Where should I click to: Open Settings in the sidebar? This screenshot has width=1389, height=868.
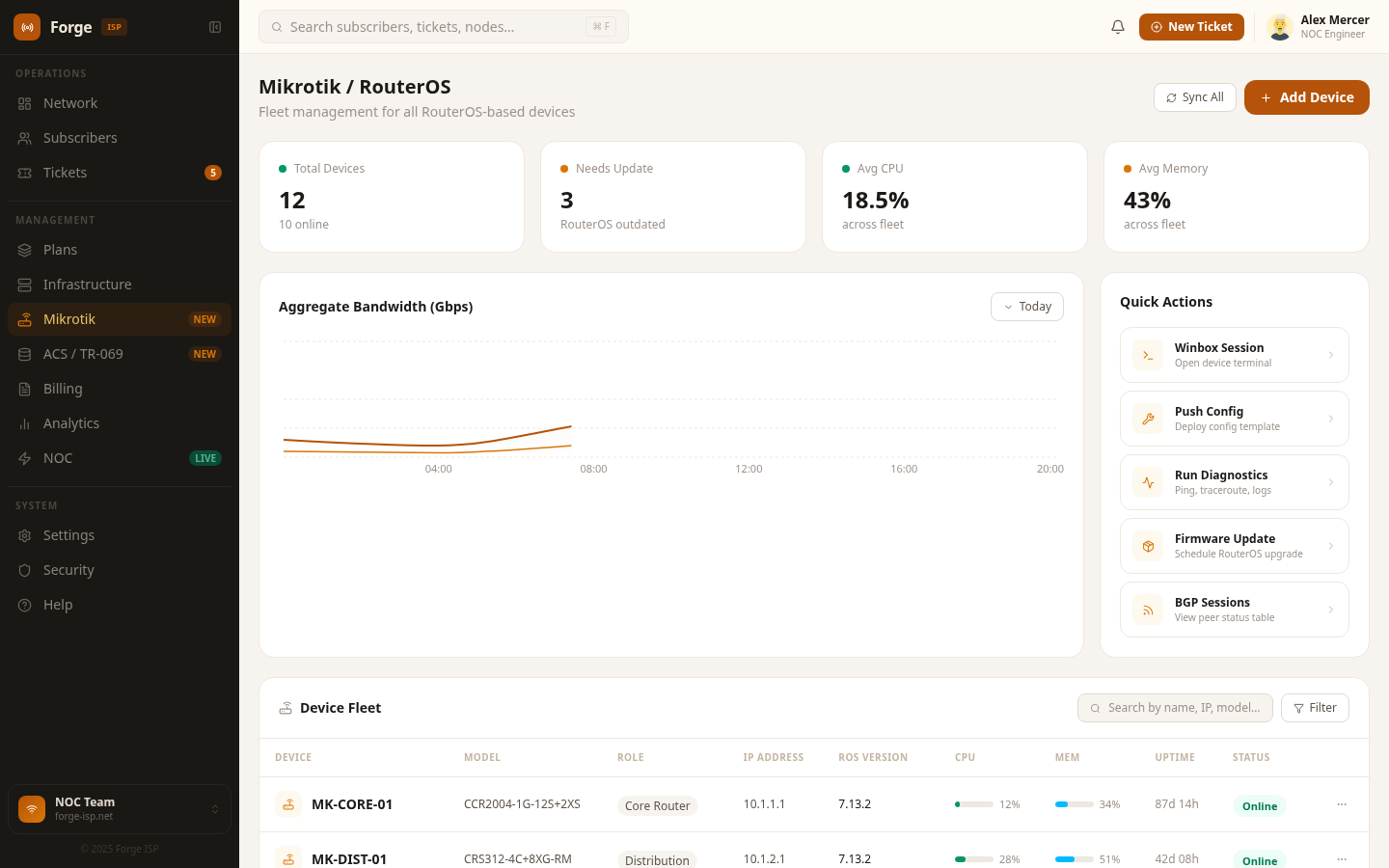[x=120, y=535]
